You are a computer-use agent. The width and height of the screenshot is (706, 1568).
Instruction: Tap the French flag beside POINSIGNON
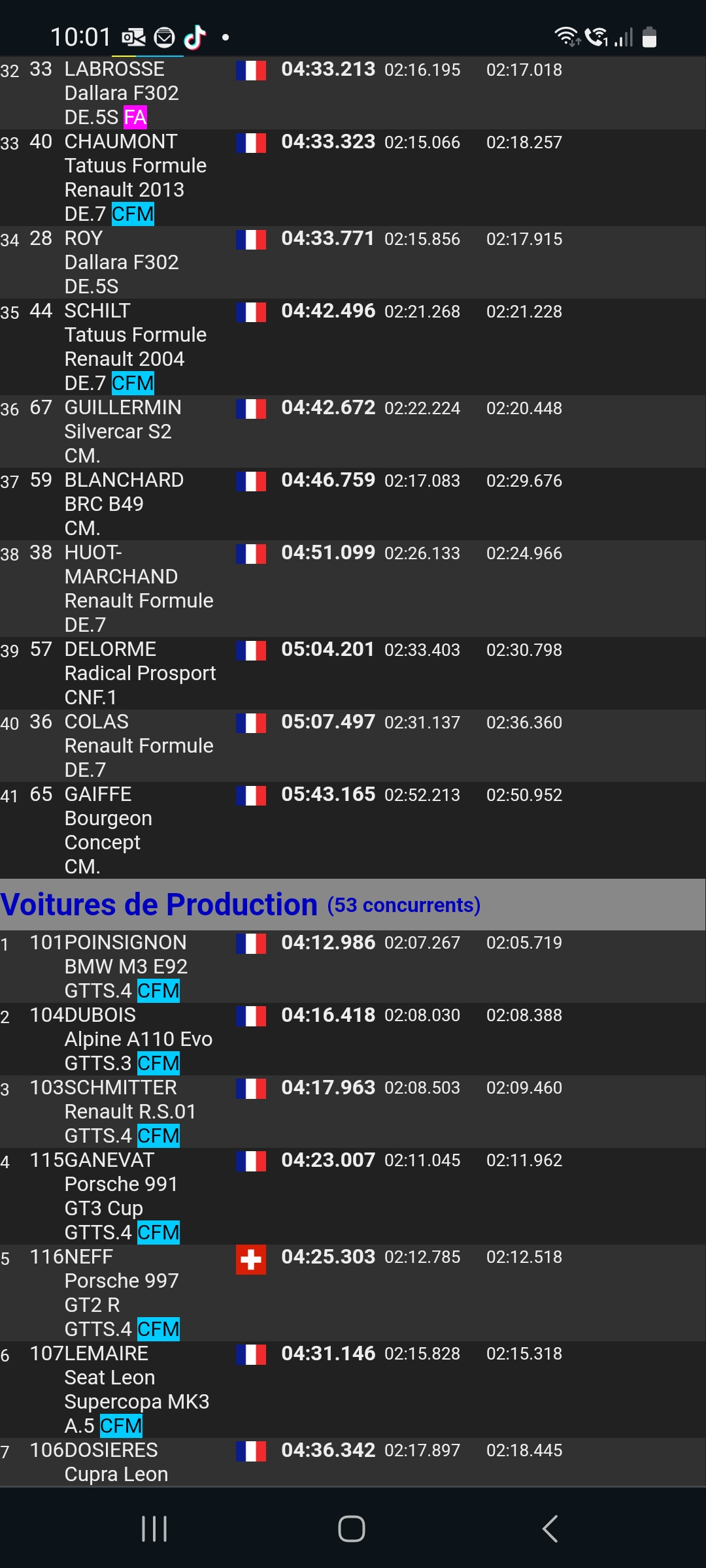251,943
